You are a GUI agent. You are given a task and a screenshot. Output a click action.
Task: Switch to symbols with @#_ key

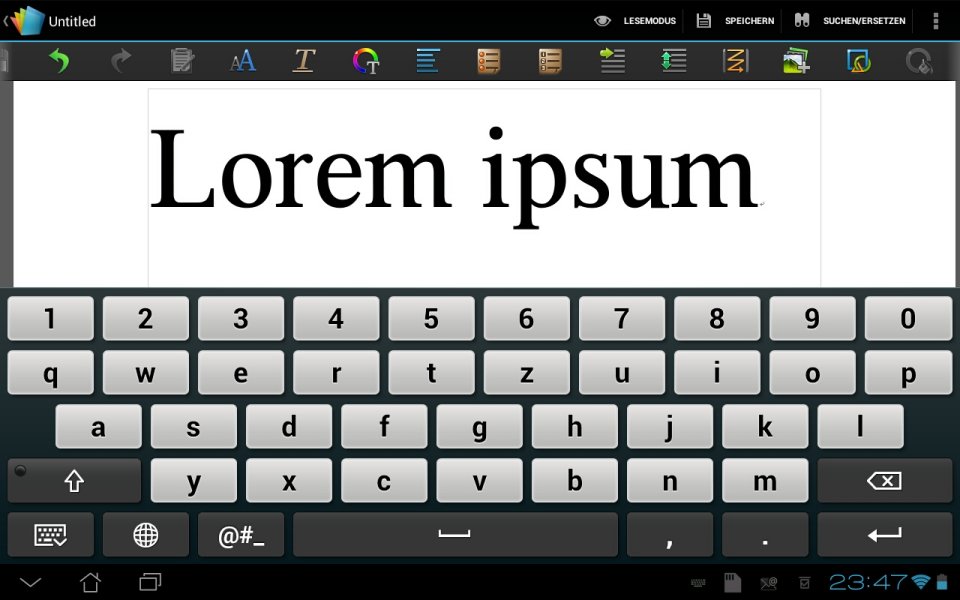coord(241,534)
